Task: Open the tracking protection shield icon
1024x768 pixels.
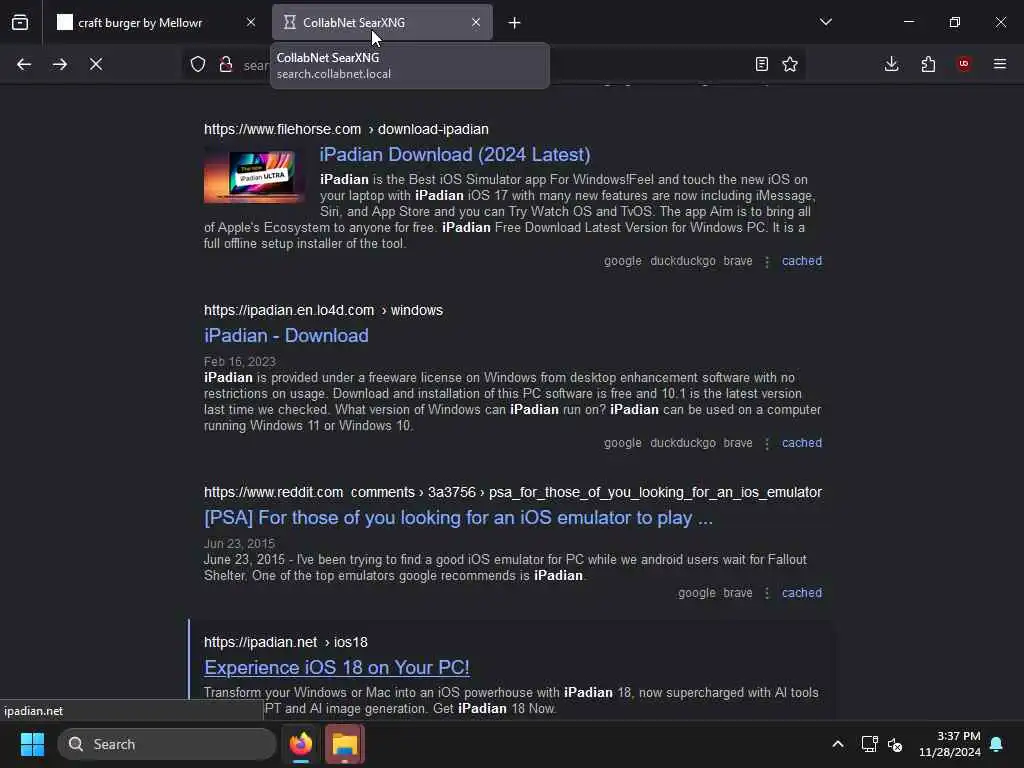Action: click(x=198, y=64)
